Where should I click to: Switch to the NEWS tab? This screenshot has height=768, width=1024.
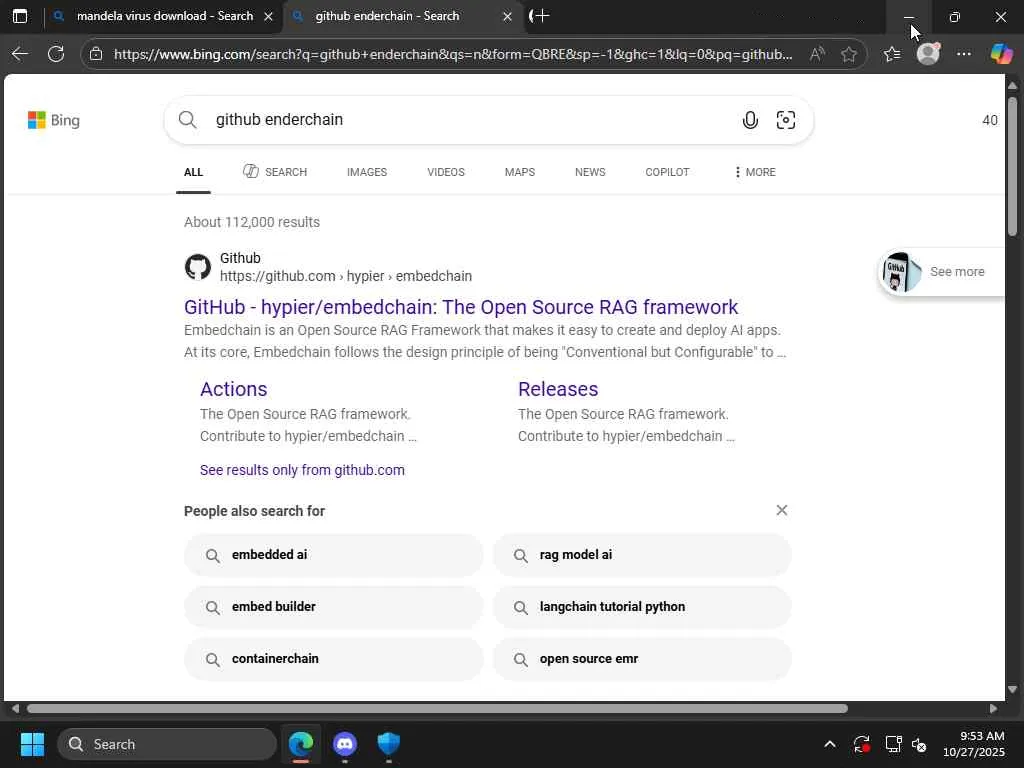coord(590,172)
